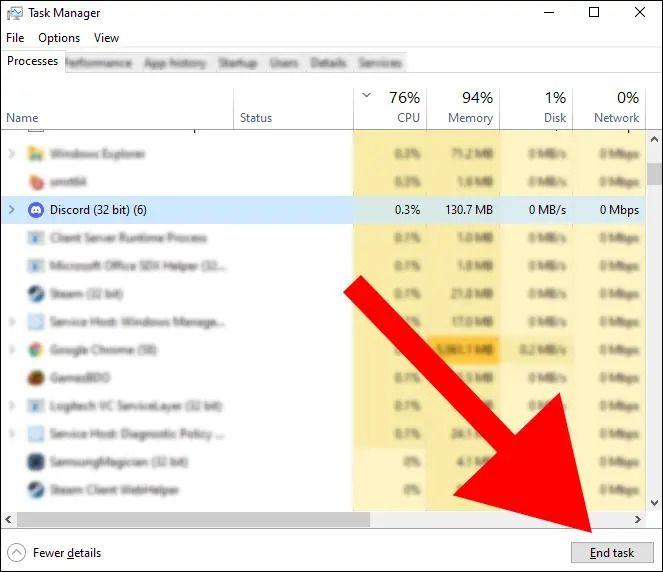The image size is (663, 572).
Task: Click the vertical scrollbar up arrow
Action: [x=654, y=139]
